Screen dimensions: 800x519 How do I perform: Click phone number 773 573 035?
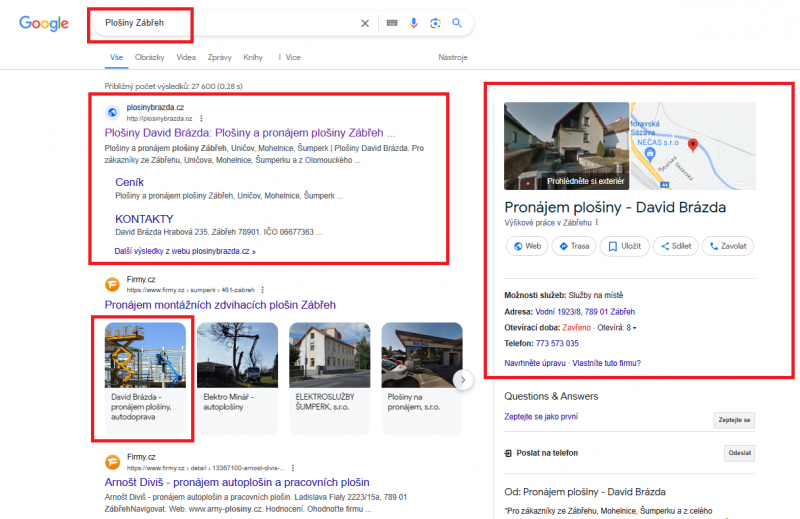557,343
